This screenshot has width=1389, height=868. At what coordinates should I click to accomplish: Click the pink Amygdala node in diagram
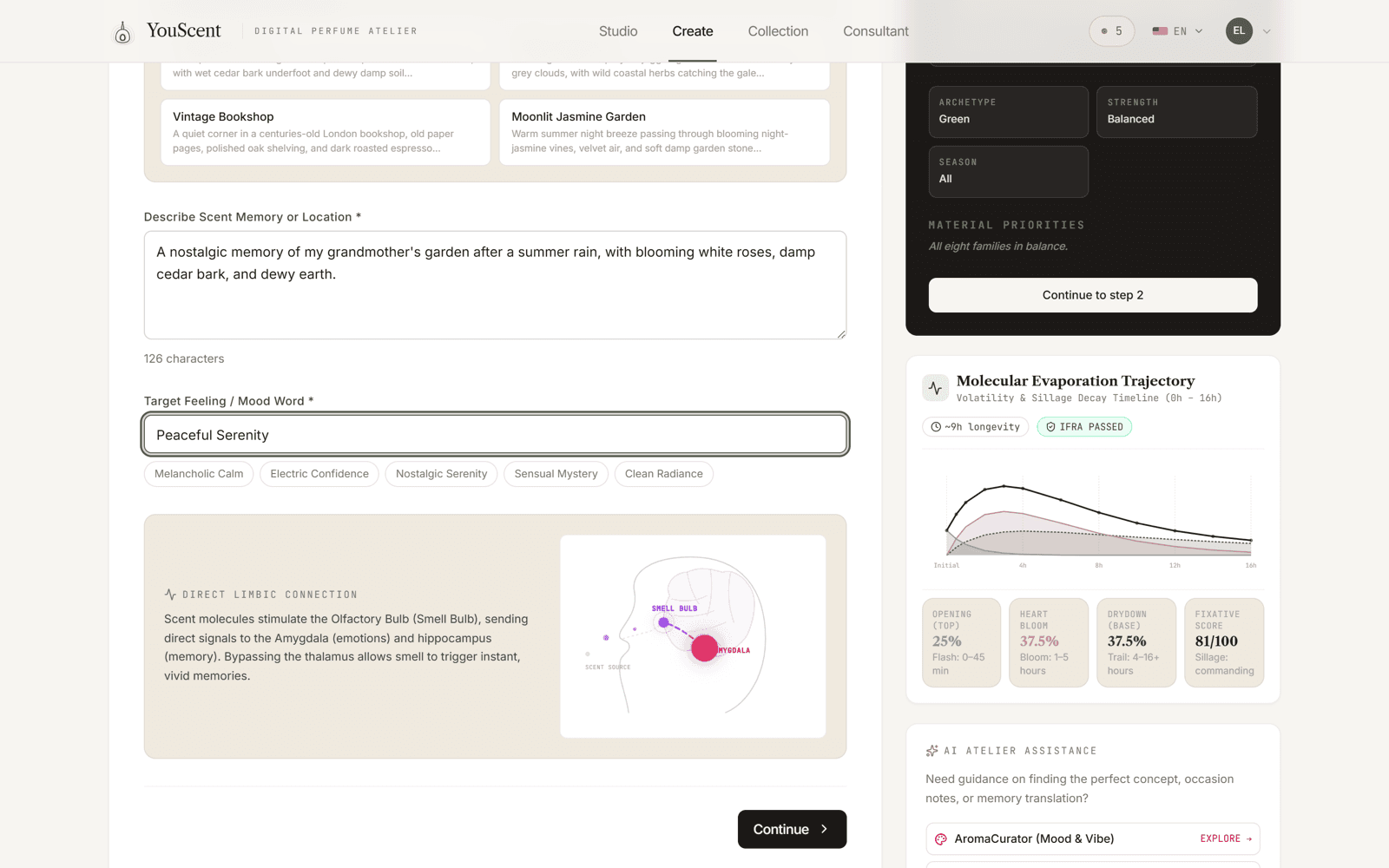click(704, 648)
